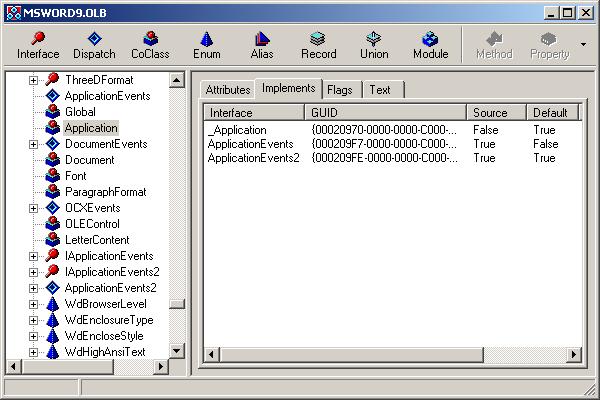Click the IApplicationEvents interface icon

[52, 256]
